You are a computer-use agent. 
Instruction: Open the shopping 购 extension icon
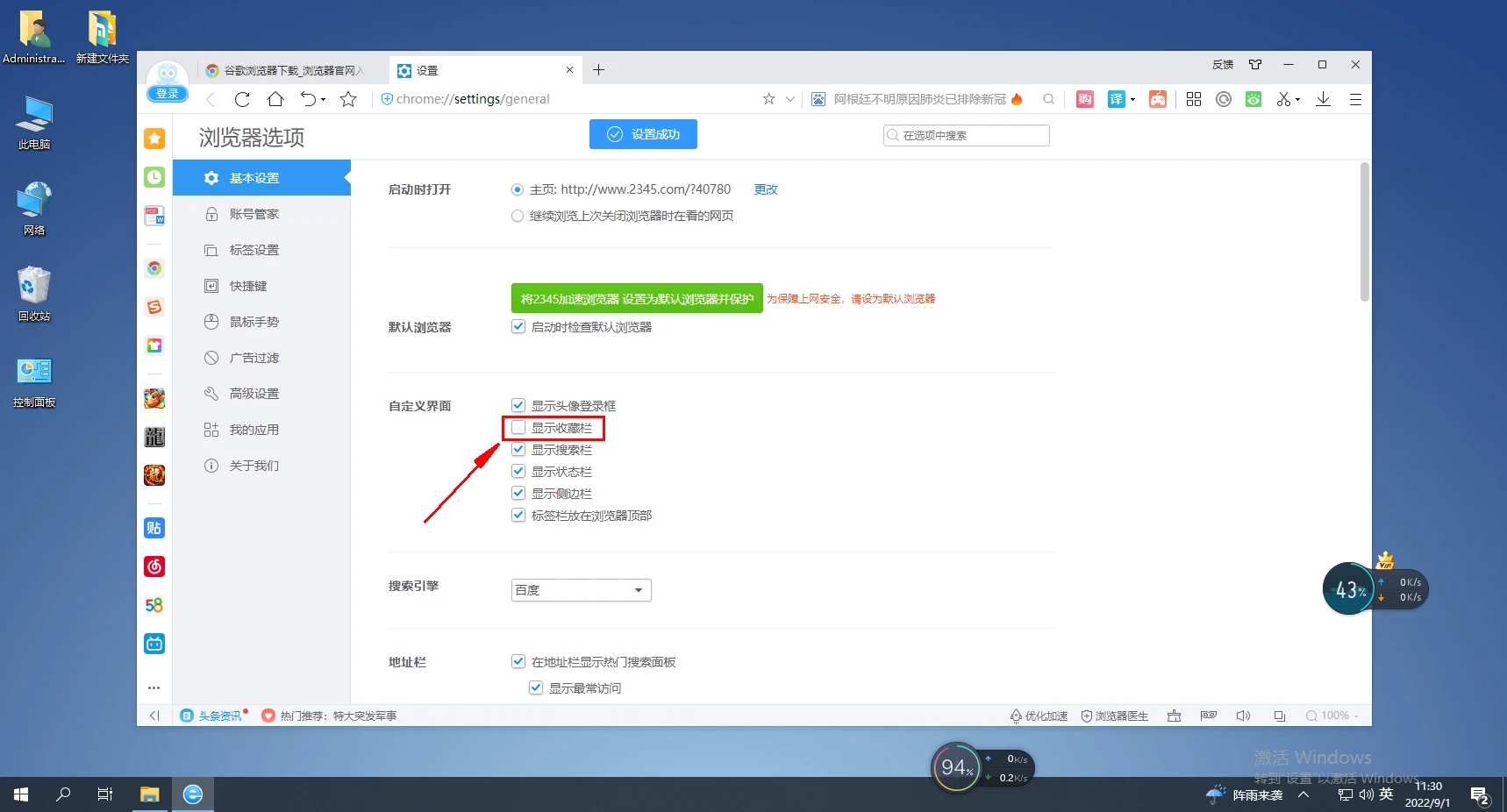(x=1085, y=99)
